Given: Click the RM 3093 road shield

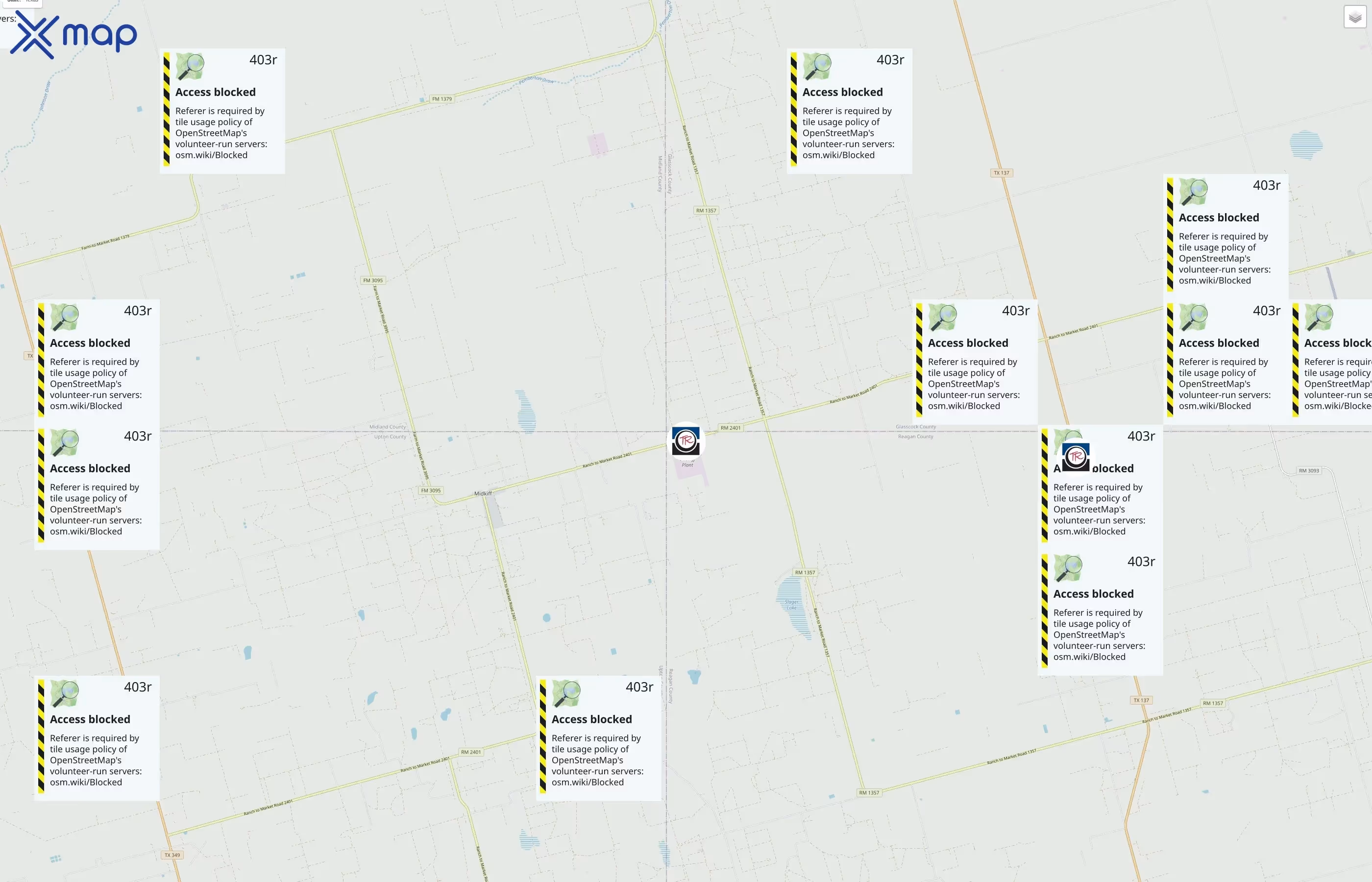Looking at the screenshot, I should (1308, 471).
